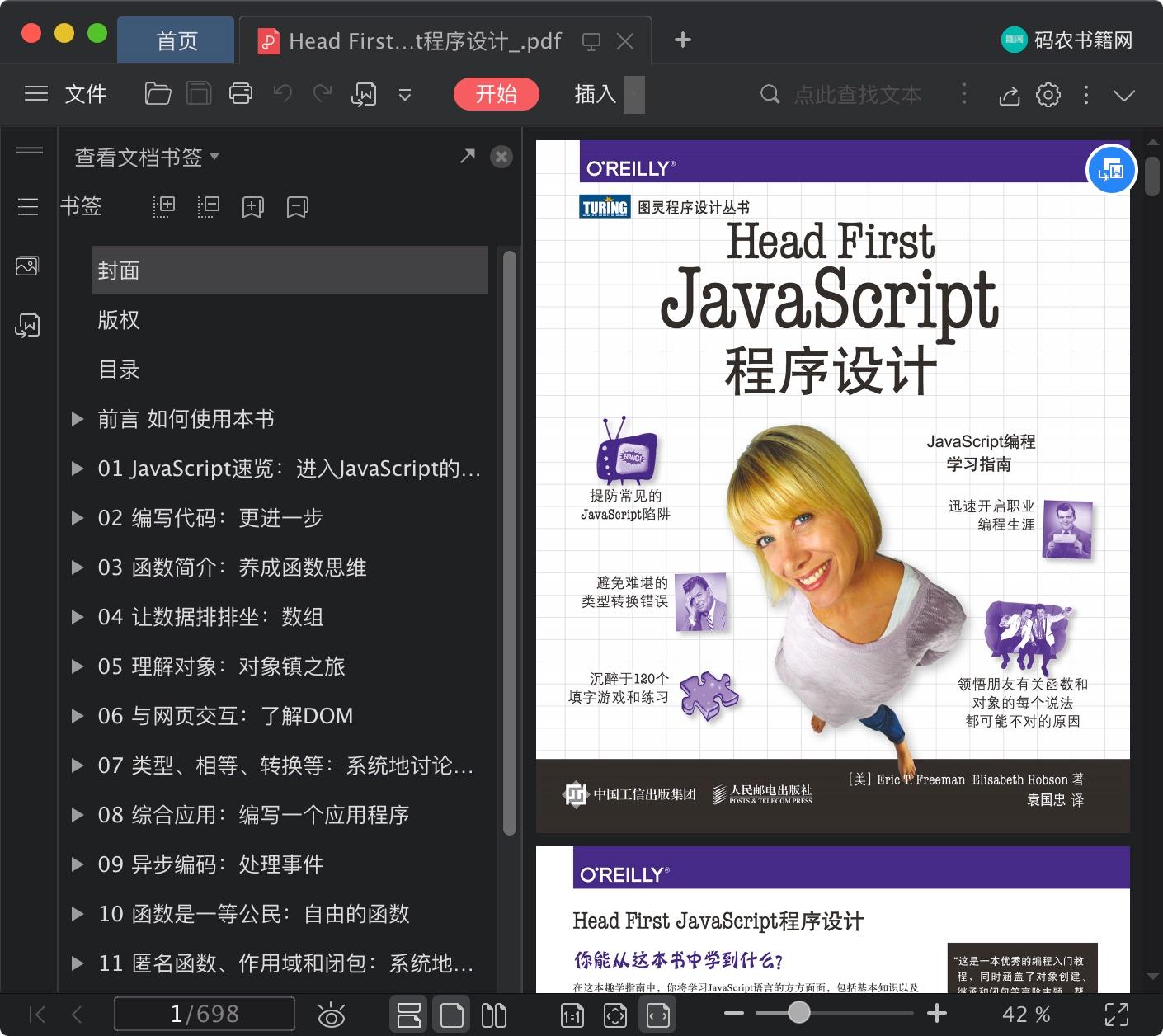The width and height of the screenshot is (1163, 1036).
Task: Pop out the bookmark panel arrow icon
Action: tap(468, 155)
